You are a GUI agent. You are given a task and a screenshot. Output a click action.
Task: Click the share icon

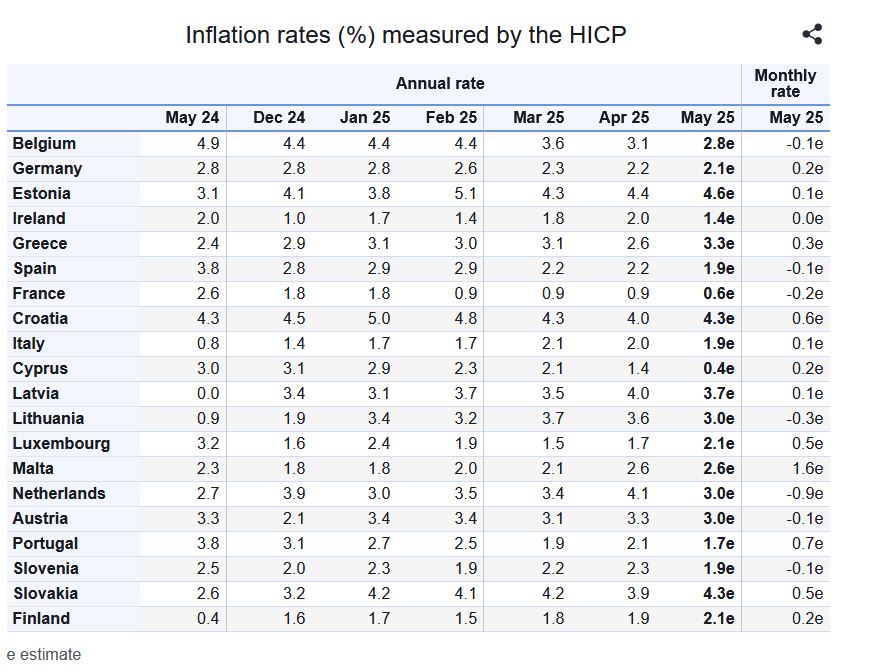pyautogui.click(x=812, y=35)
